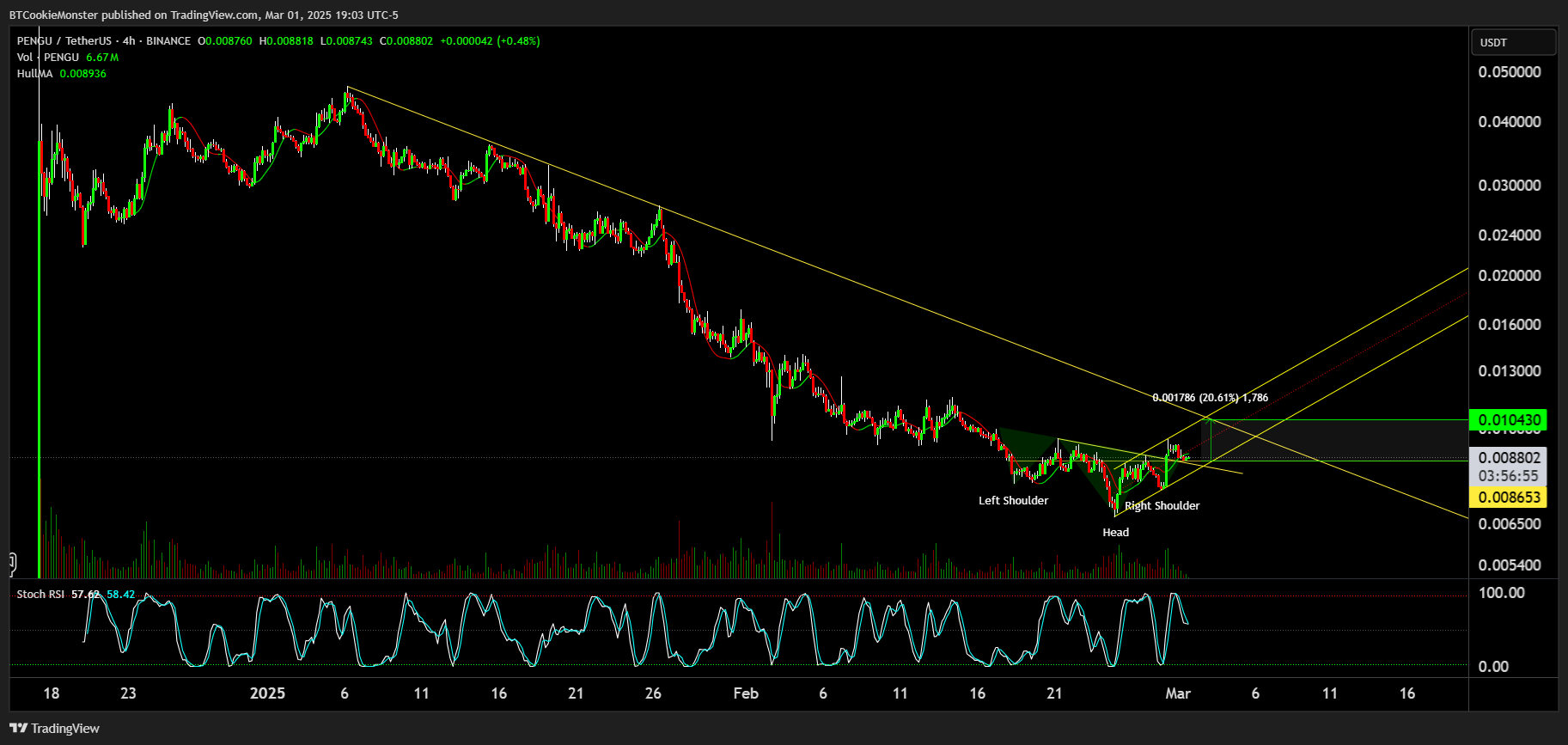Click the Vol · PENGU indicator label
The width and height of the screenshot is (1568, 745).
coord(48,57)
